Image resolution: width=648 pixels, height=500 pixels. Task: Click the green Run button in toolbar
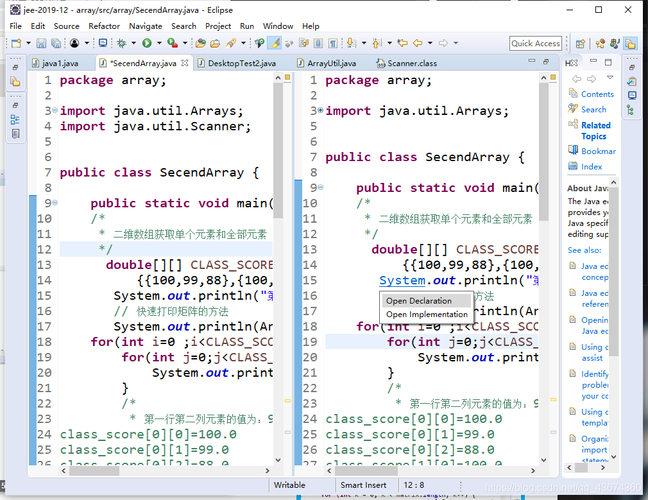[146, 43]
